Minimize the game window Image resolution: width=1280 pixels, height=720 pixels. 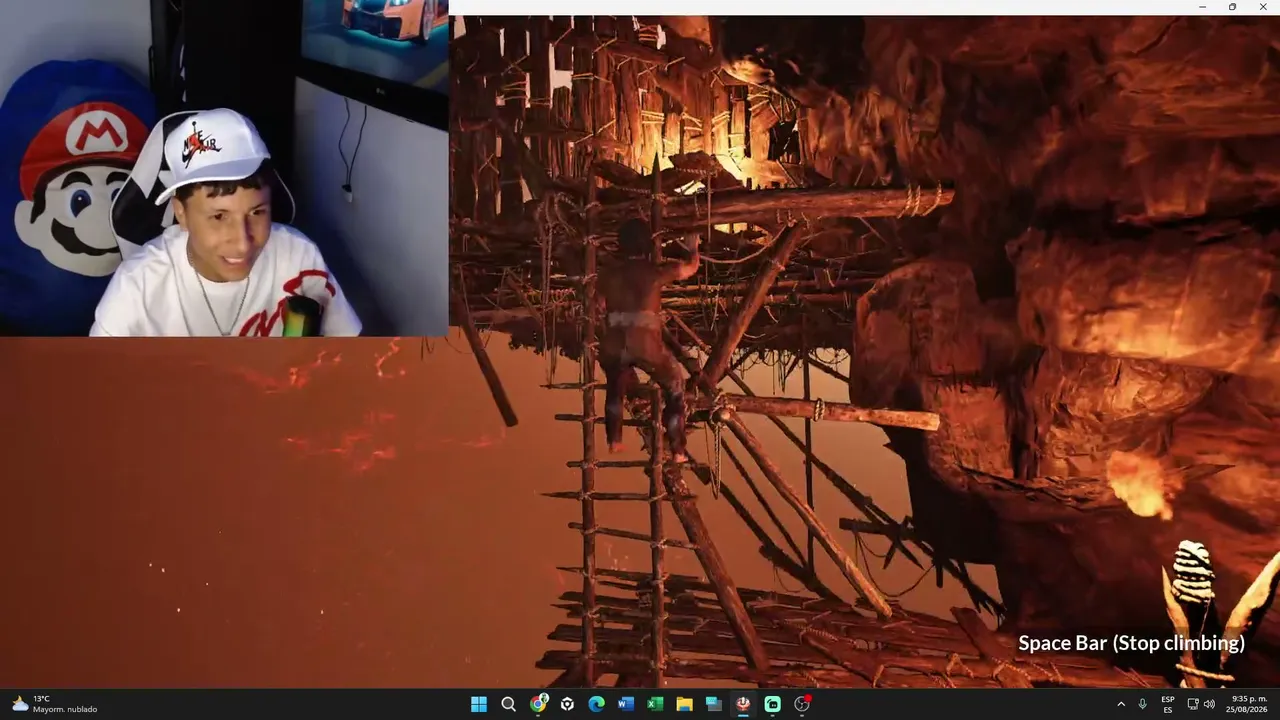point(1203,7)
